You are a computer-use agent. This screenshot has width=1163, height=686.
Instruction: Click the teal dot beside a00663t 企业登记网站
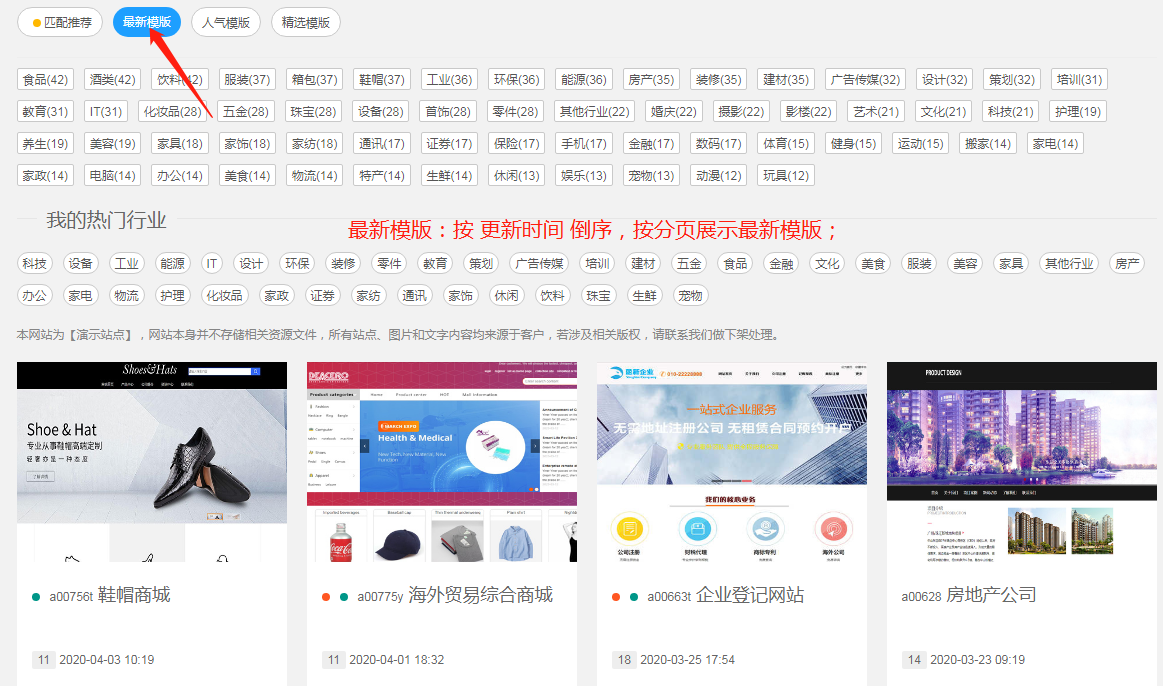click(x=634, y=597)
